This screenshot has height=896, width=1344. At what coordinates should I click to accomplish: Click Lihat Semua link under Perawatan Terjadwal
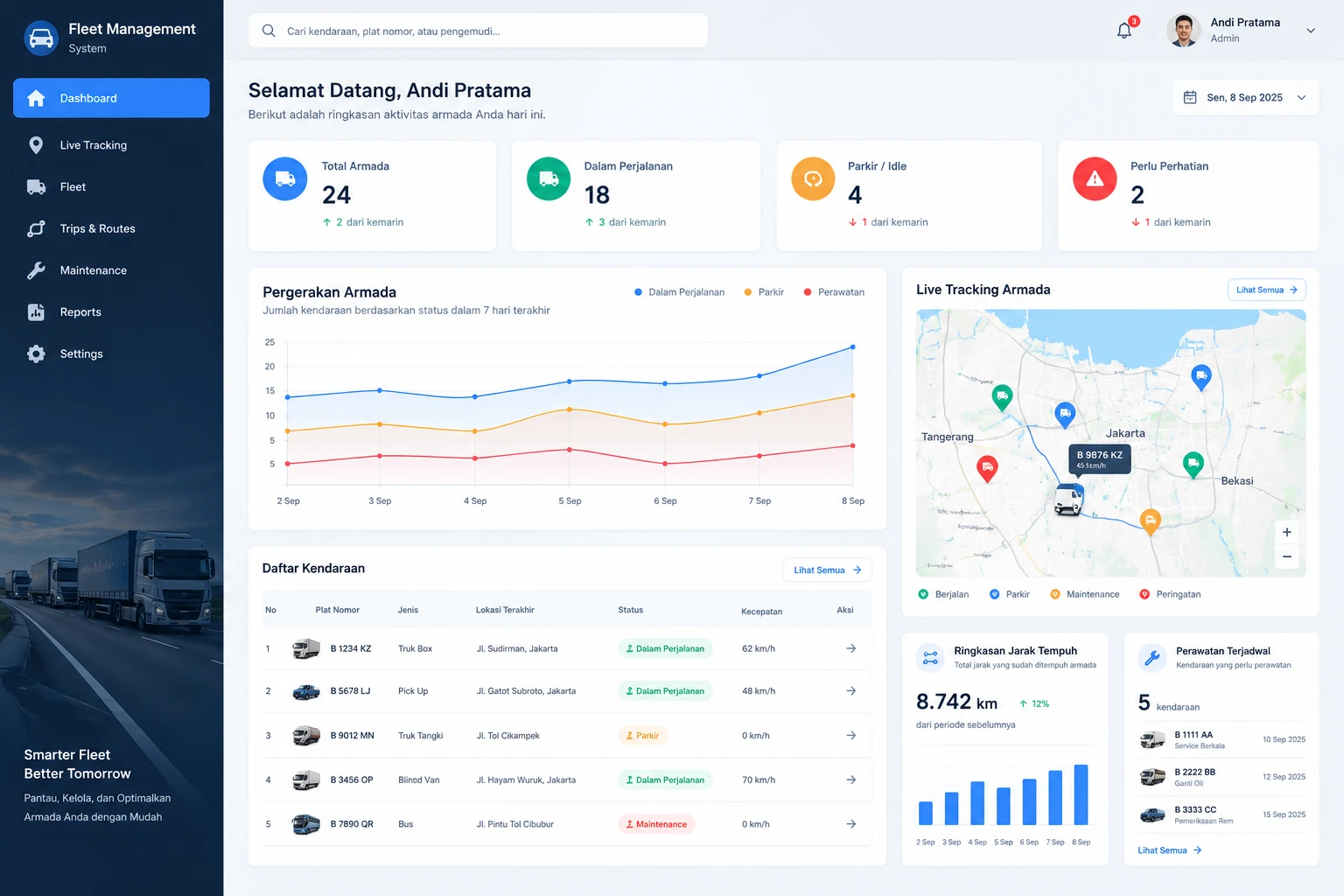tap(1170, 850)
